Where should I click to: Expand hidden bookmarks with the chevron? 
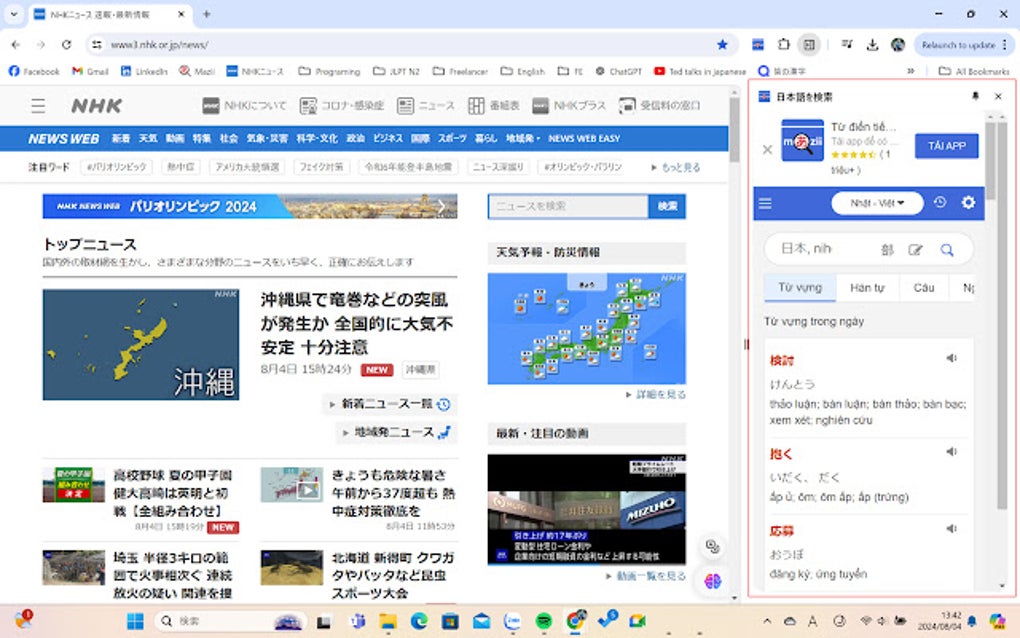pos(911,70)
